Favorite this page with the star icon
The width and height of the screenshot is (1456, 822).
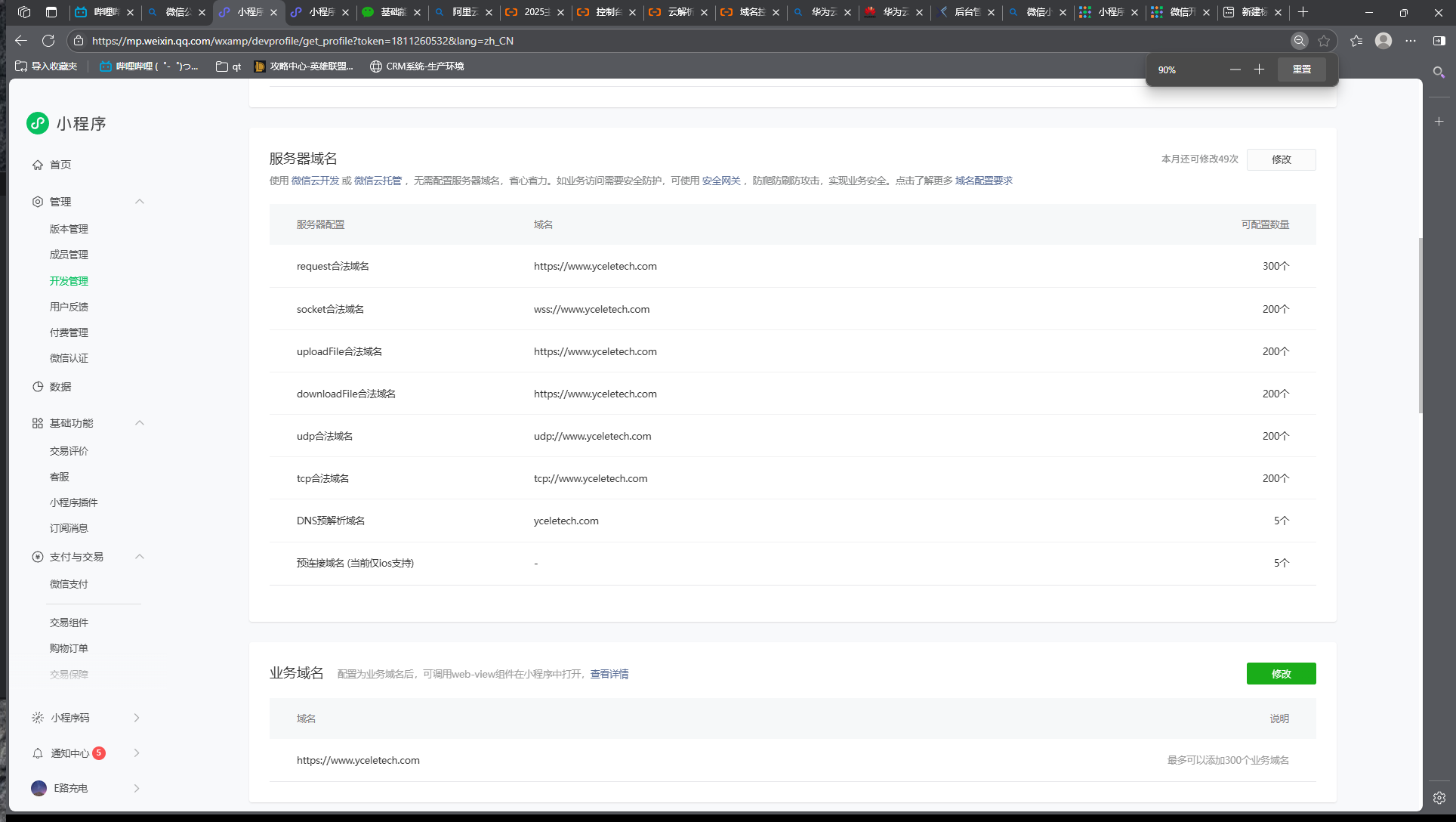point(1324,41)
